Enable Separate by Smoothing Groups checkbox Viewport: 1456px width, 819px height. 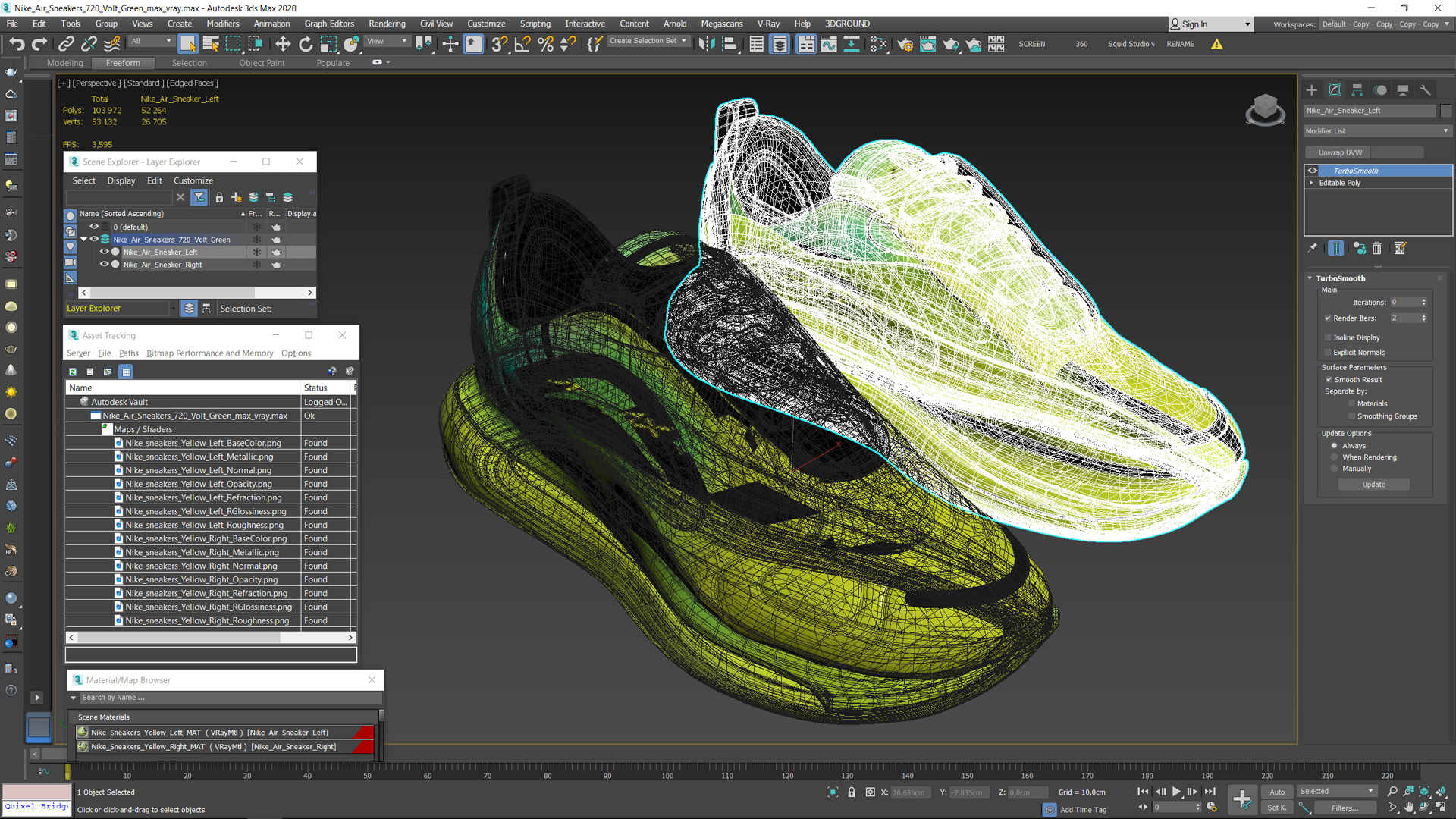coord(1351,416)
